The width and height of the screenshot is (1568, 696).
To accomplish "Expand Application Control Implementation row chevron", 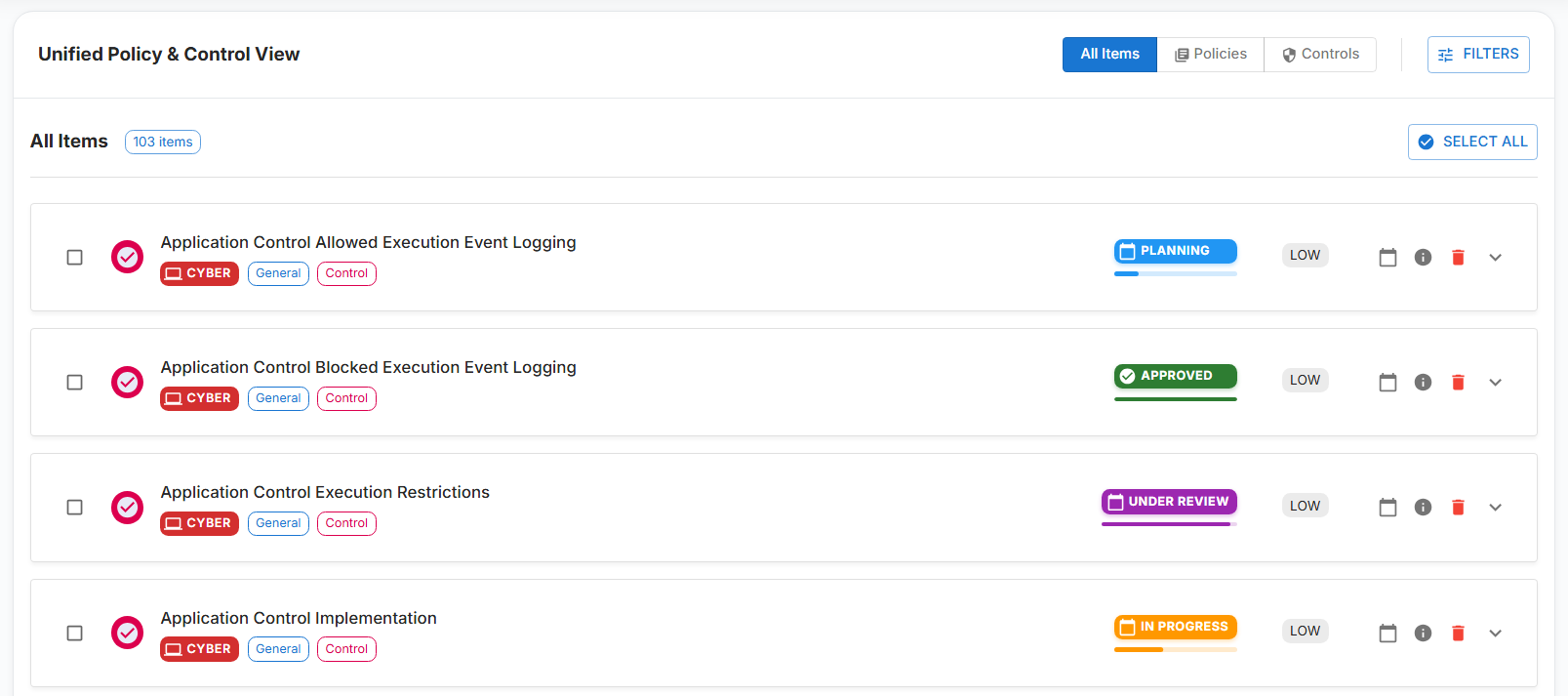I will (1495, 634).
